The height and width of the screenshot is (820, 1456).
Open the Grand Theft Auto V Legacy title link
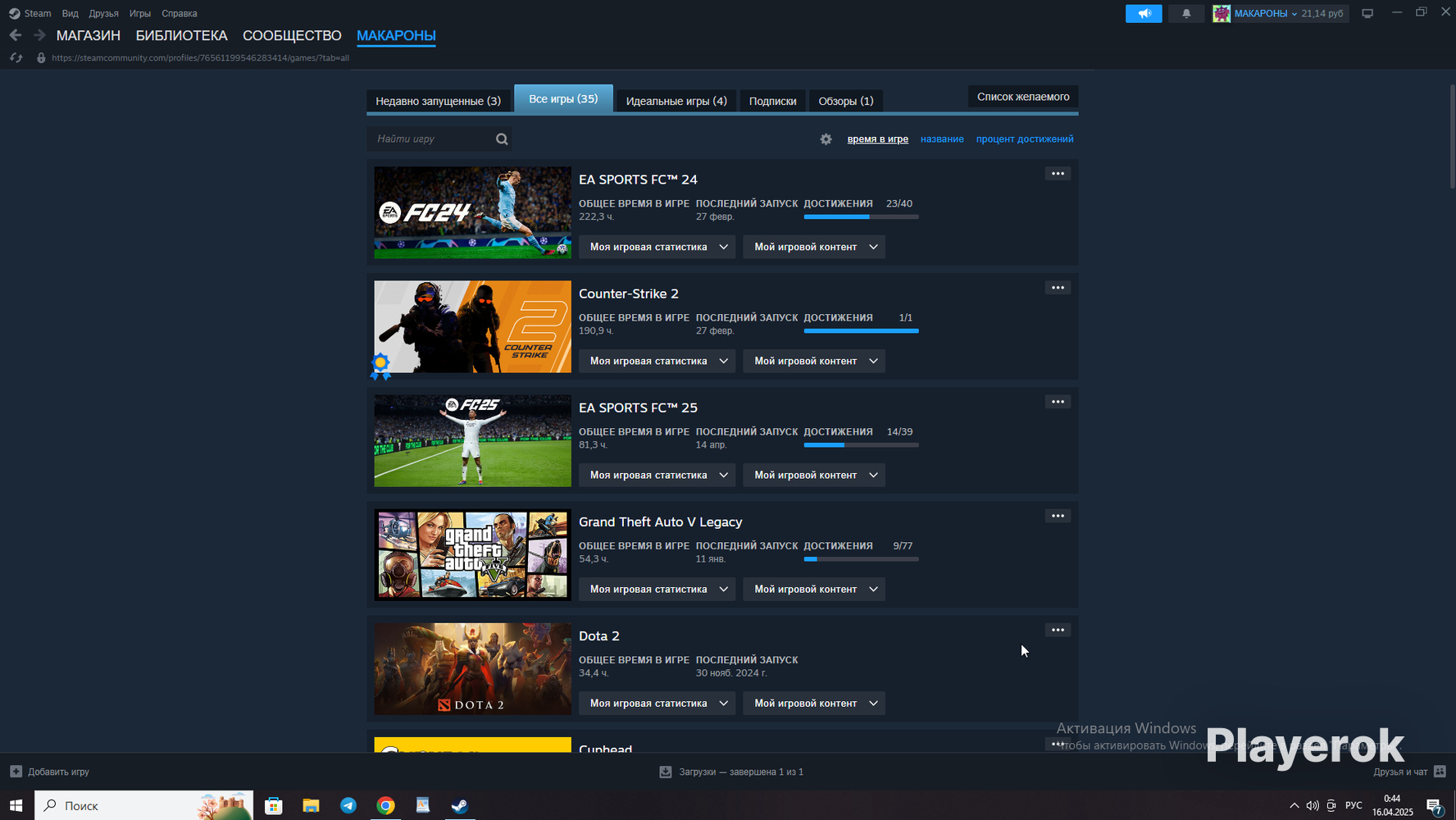click(661, 522)
